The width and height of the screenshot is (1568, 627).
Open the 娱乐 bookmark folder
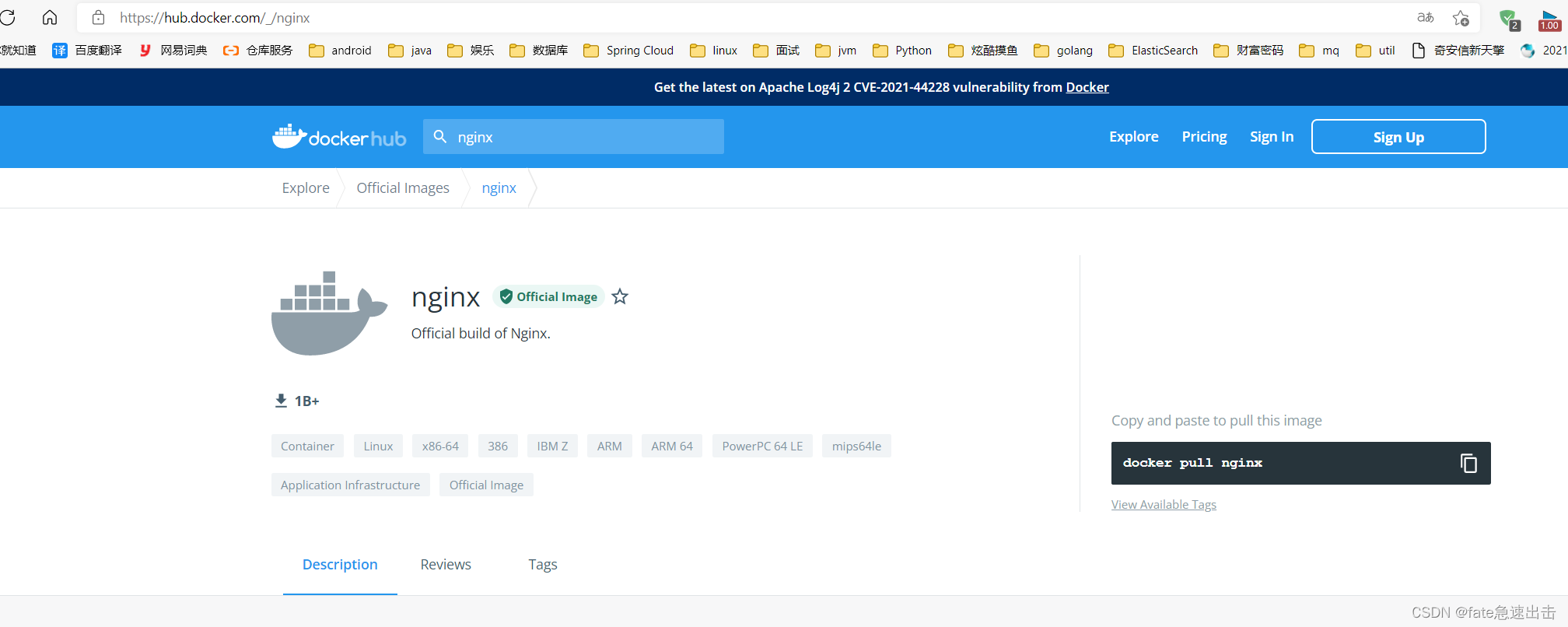[471, 51]
